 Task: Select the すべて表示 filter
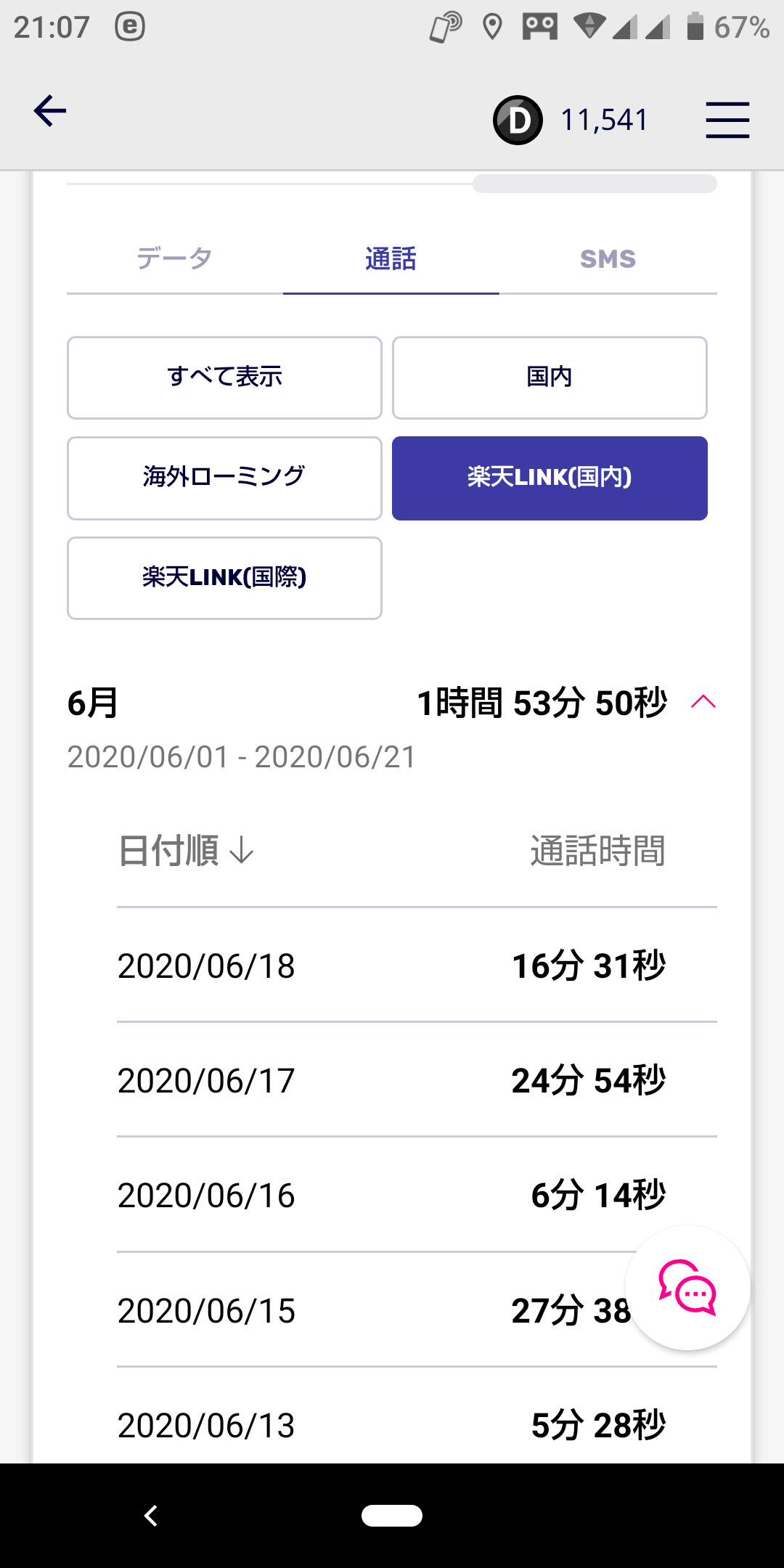click(x=224, y=377)
